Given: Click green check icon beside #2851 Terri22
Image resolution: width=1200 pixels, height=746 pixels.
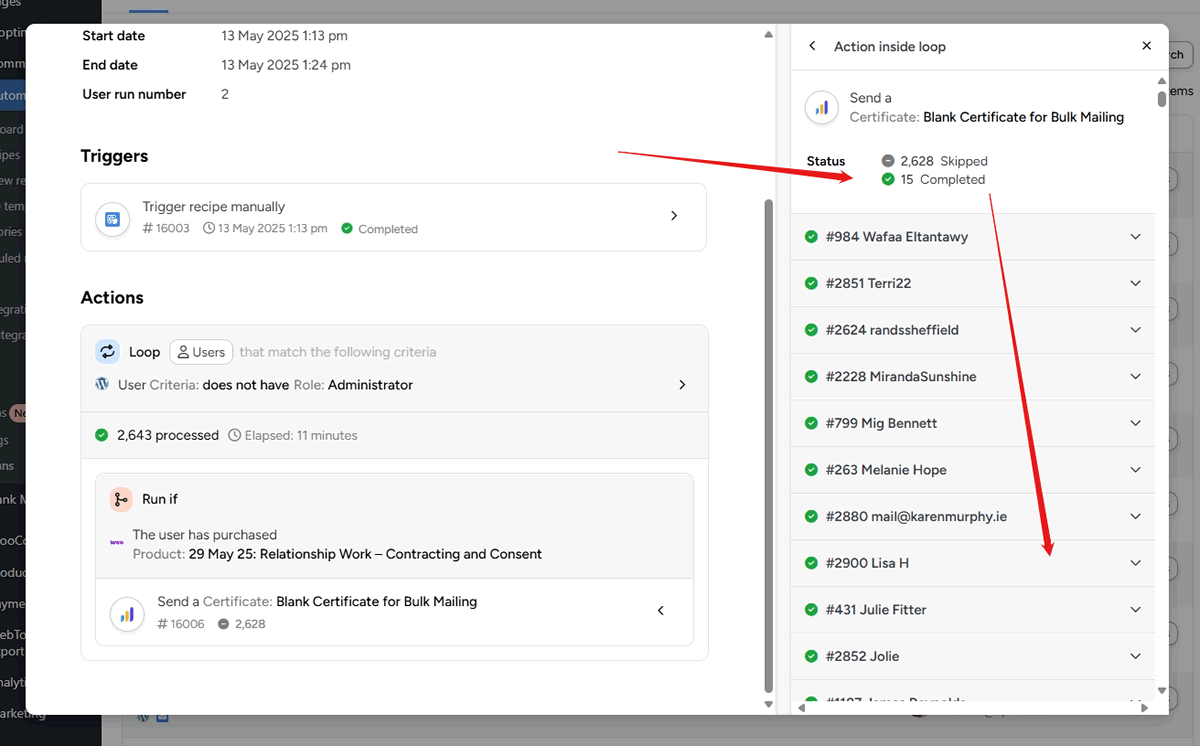Looking at the screenshot, I should coord(812,283).
